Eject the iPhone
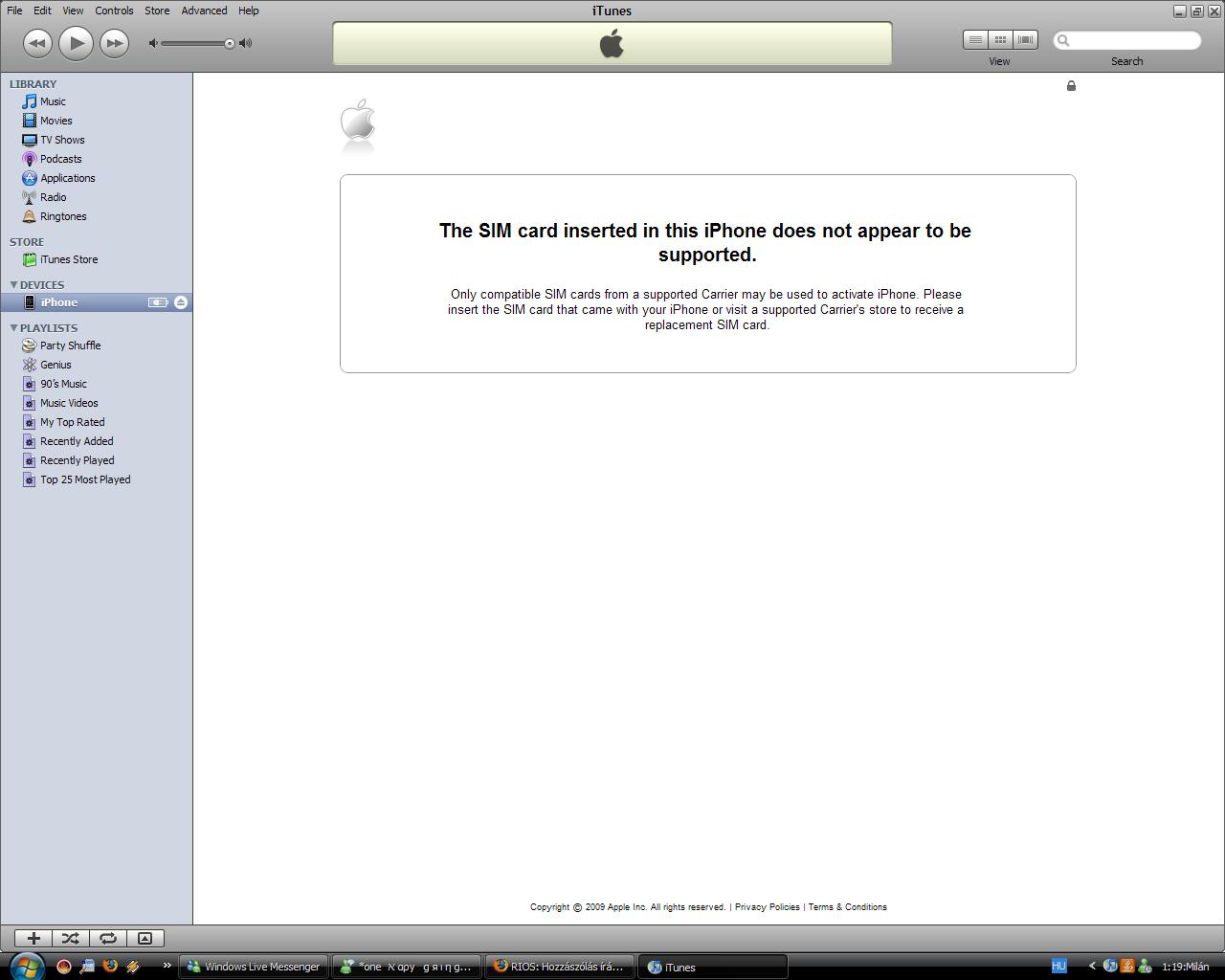 coord(181,302)
